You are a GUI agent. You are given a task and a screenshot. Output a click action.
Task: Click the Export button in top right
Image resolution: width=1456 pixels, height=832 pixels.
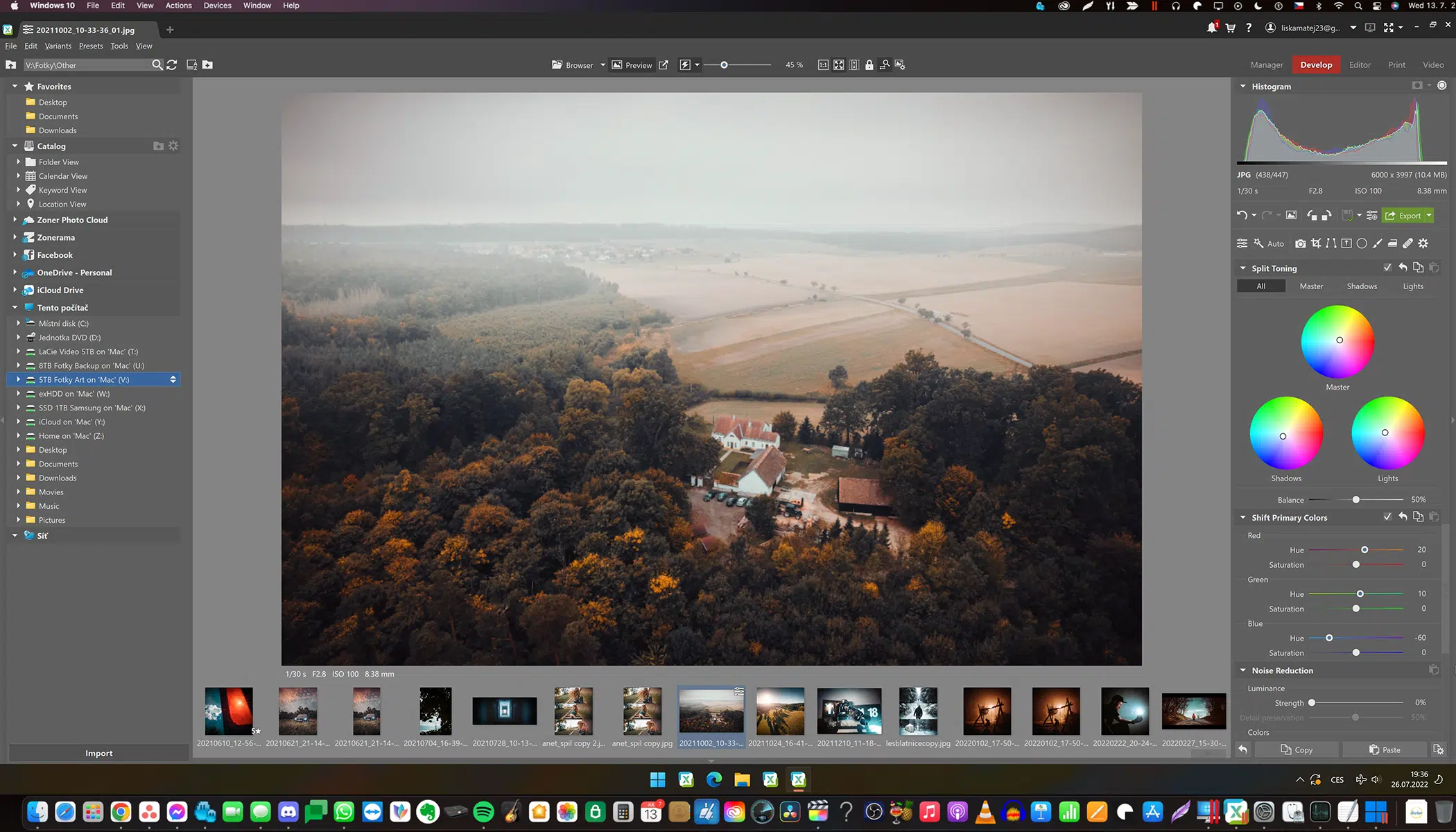(1405, 215)
